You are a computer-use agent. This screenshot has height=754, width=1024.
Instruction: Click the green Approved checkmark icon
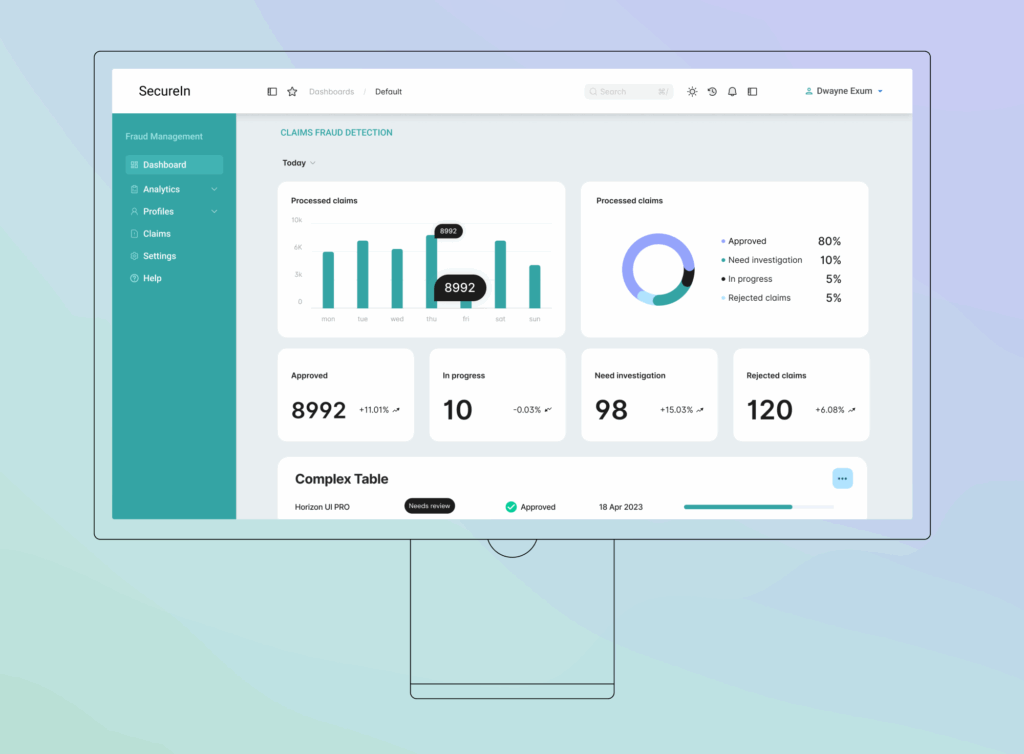click(x=511, y=507)
